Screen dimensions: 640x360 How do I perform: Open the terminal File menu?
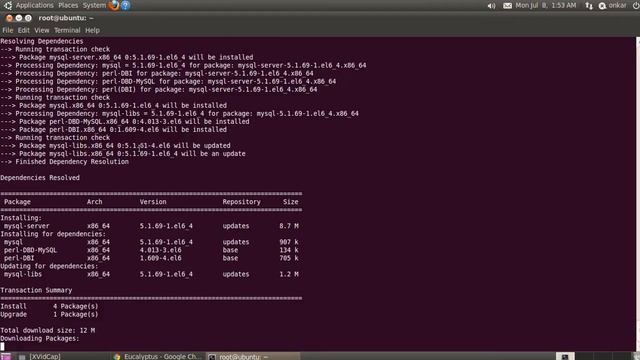[8, 30]
